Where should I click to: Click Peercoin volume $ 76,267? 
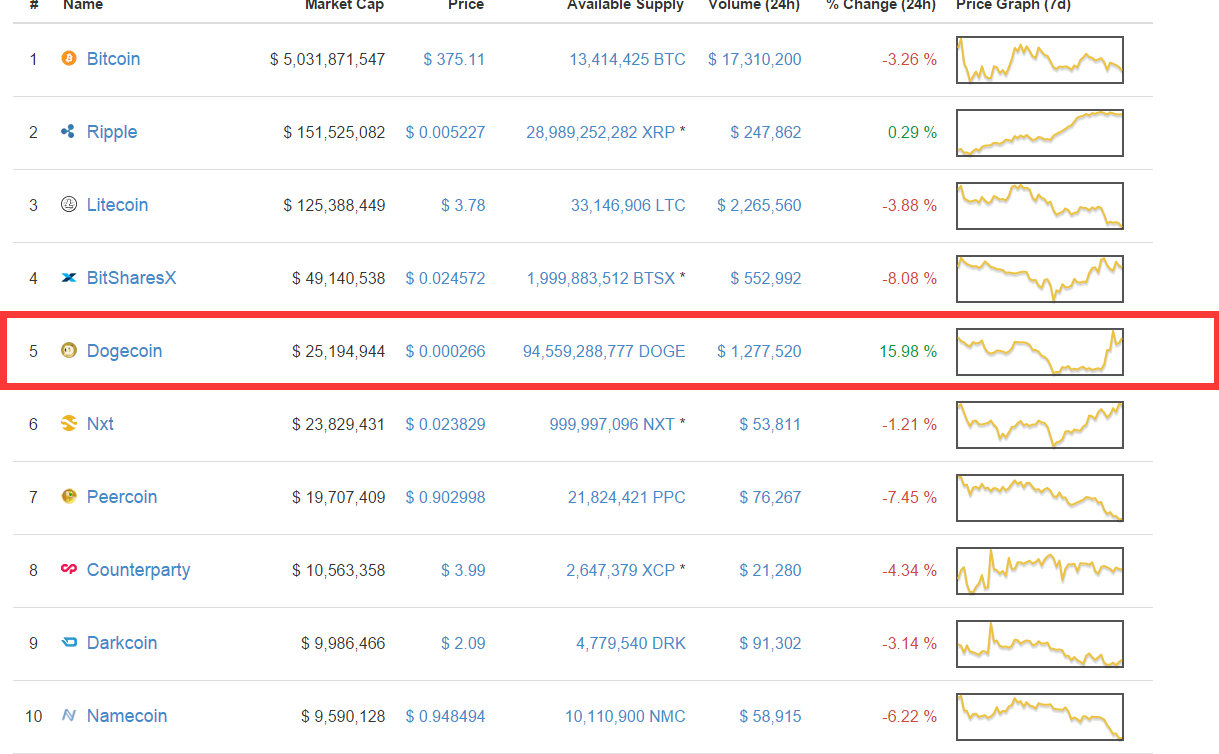pos(770,497)
